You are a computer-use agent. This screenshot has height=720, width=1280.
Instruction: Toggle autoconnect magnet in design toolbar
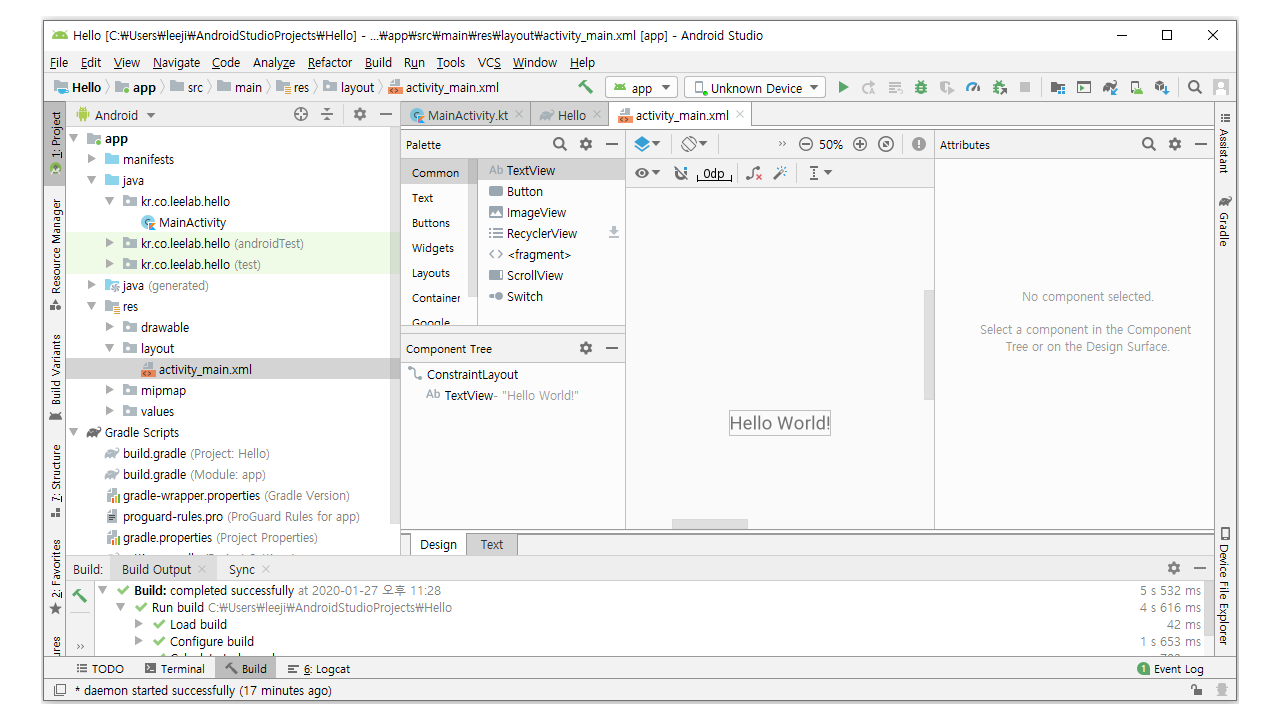click(681, 173)
